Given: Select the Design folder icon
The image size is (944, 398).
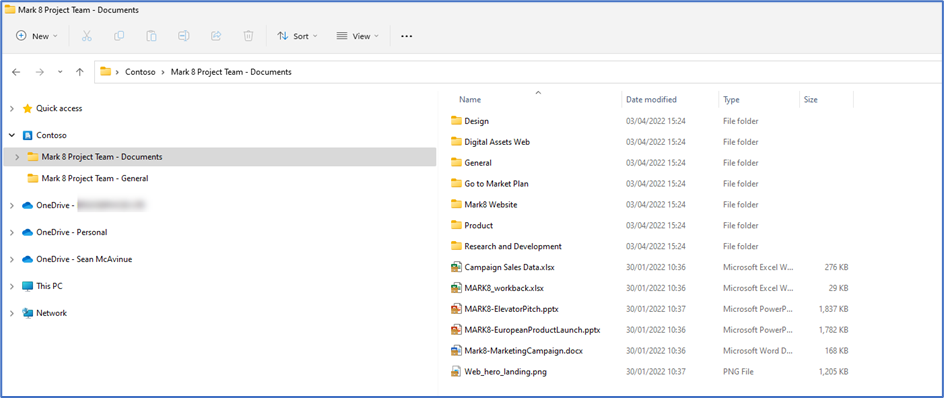Looking at the screenshot, I should click(x=456, y=120).
